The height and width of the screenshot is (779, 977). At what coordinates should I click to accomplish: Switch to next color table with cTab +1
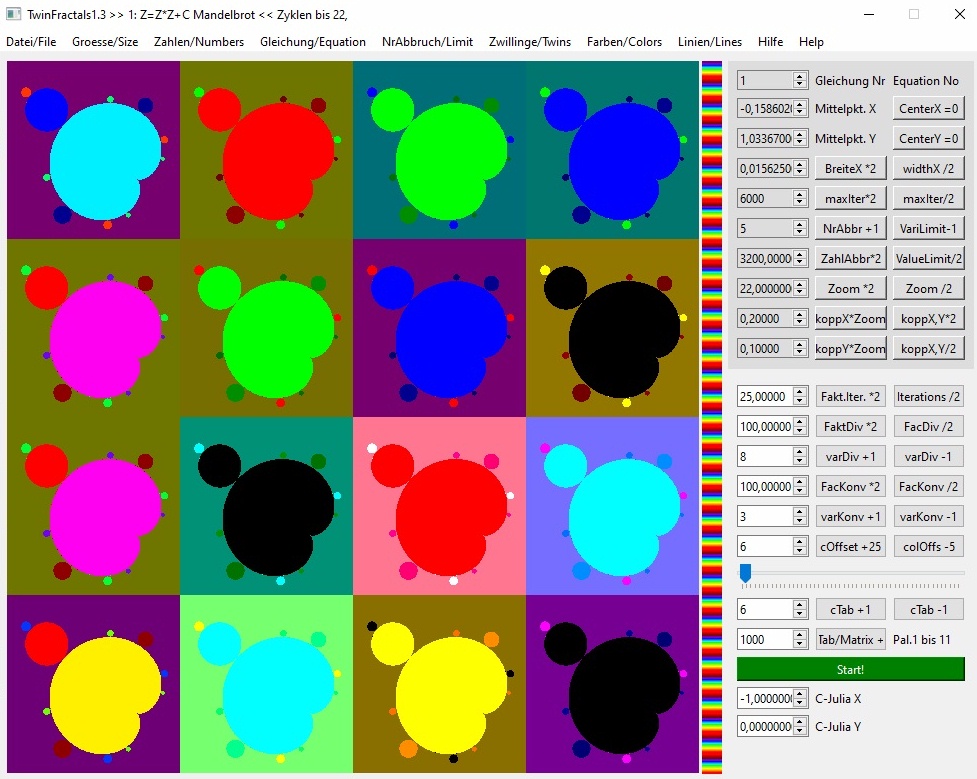click(x=851, y=609)
